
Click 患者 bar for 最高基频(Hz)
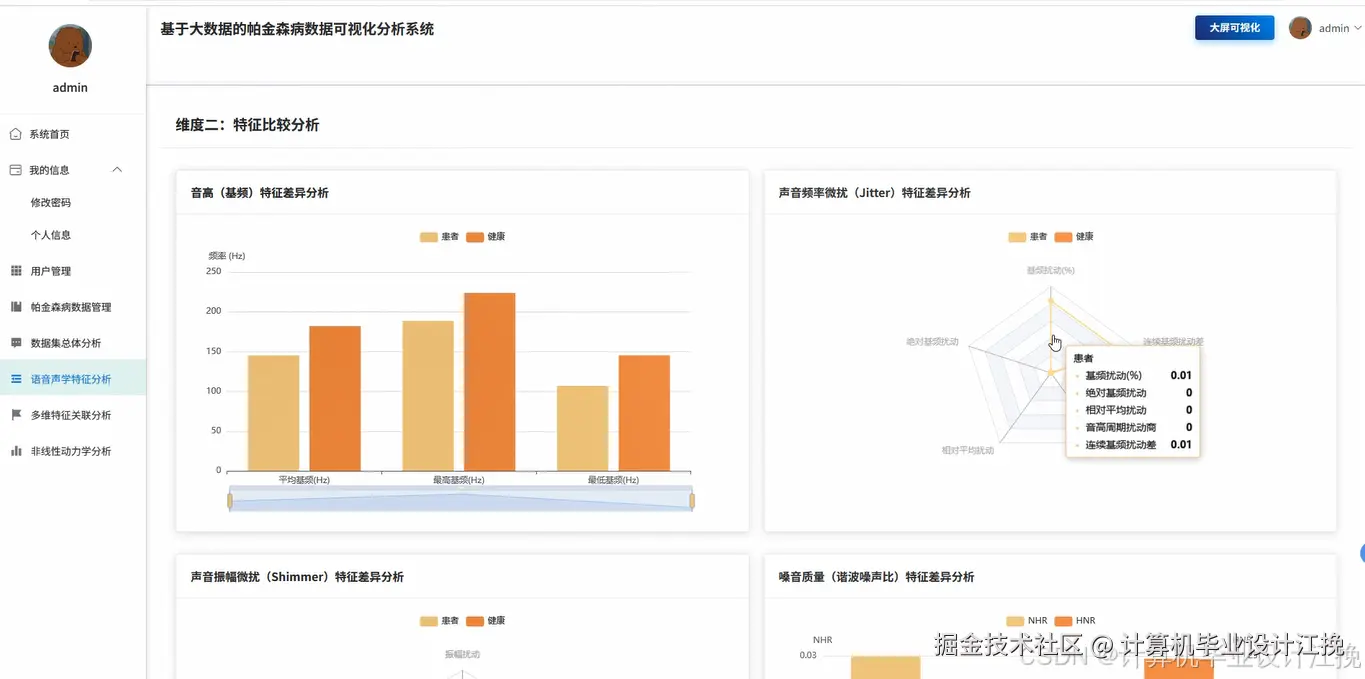(x=428, y=396)
